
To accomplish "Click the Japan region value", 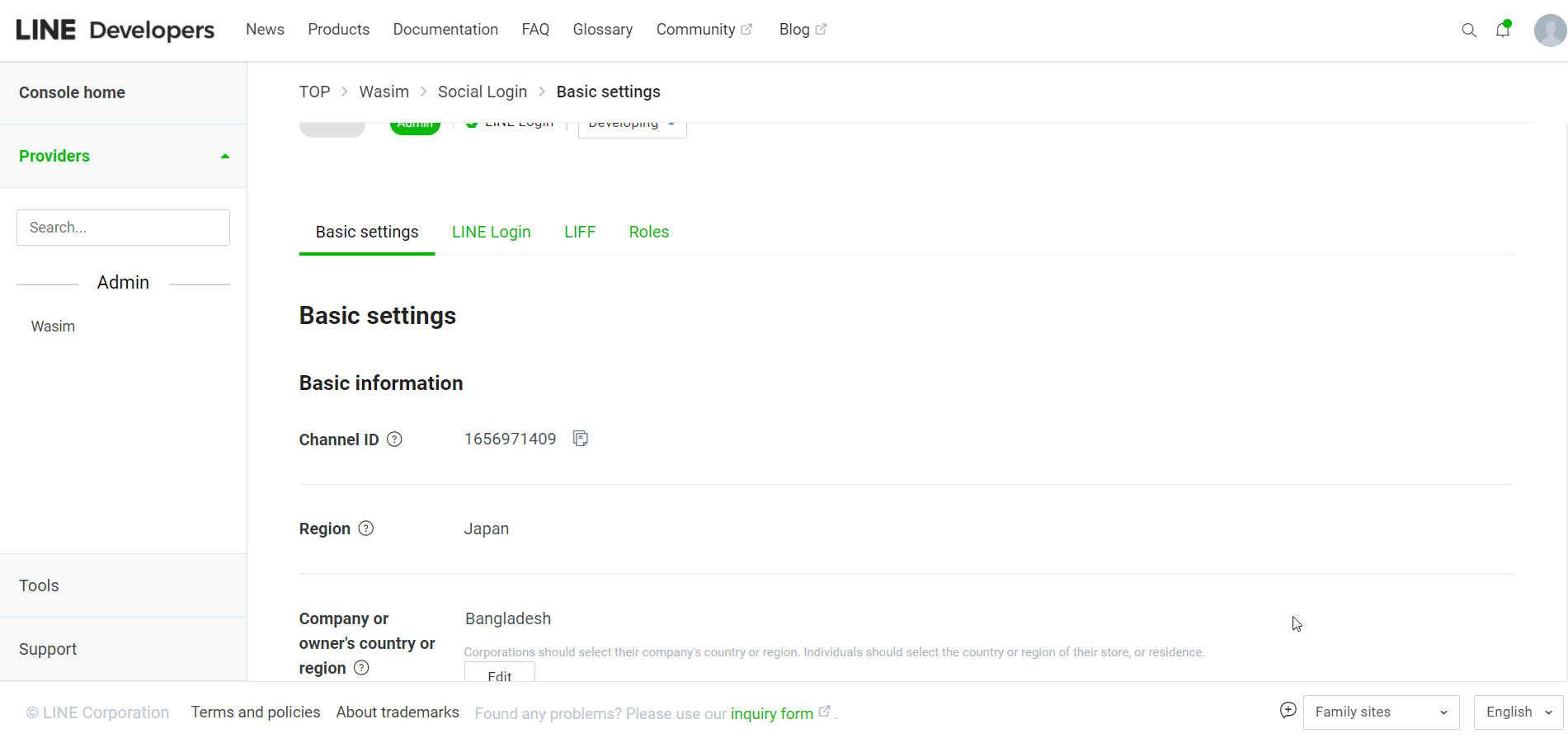I will [487, 529].
